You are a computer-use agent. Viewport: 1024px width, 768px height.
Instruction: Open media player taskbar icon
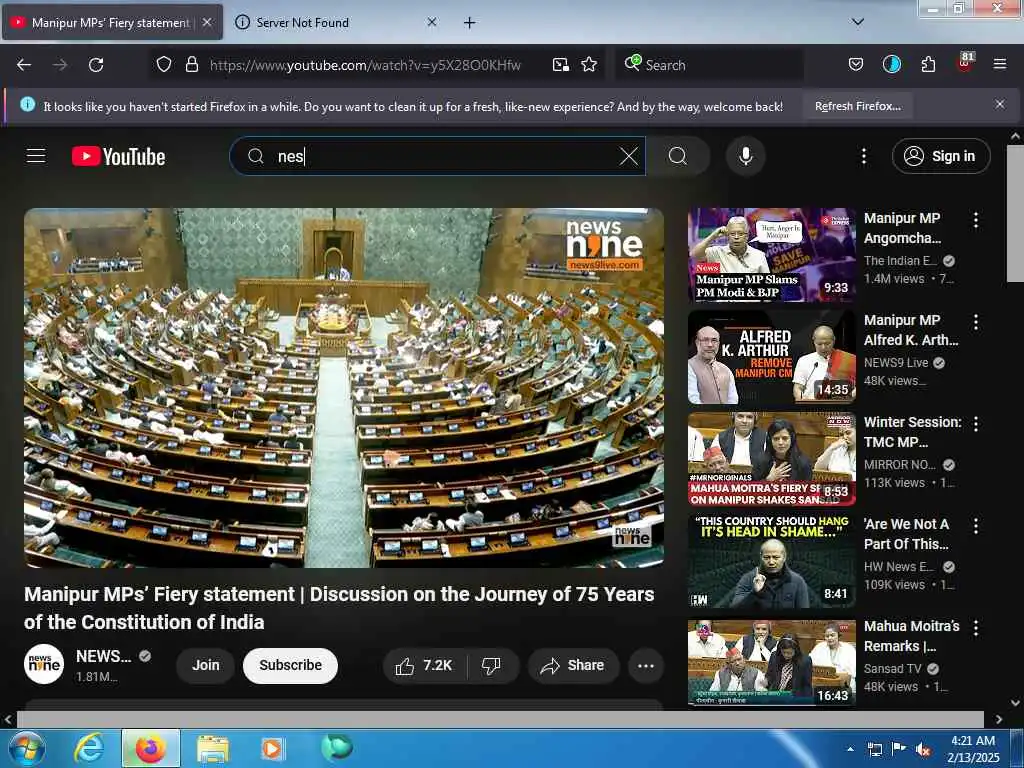point(272,748)
